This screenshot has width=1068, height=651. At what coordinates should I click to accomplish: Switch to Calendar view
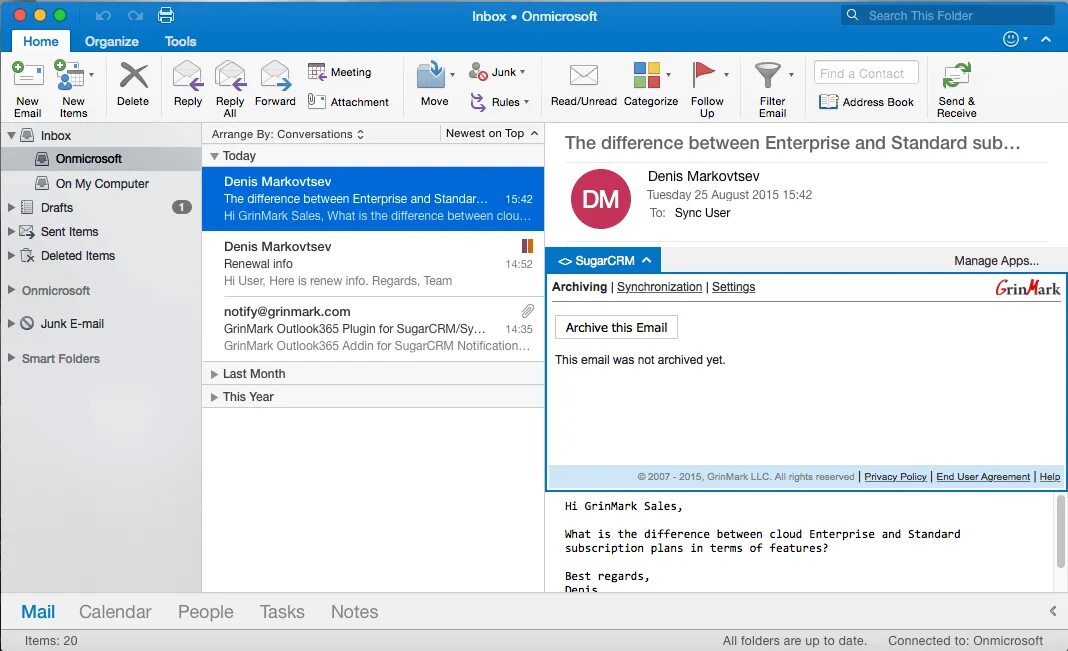[x=115, y=612]
